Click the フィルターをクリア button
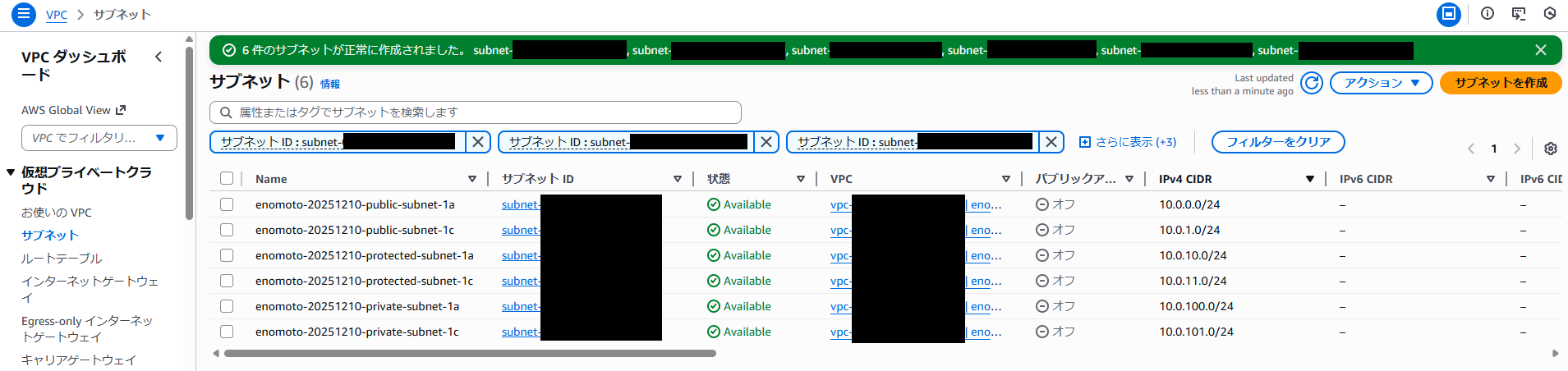Viewport: 1568px width, 371px height. pyautogui.click(x=1278, y=142)
